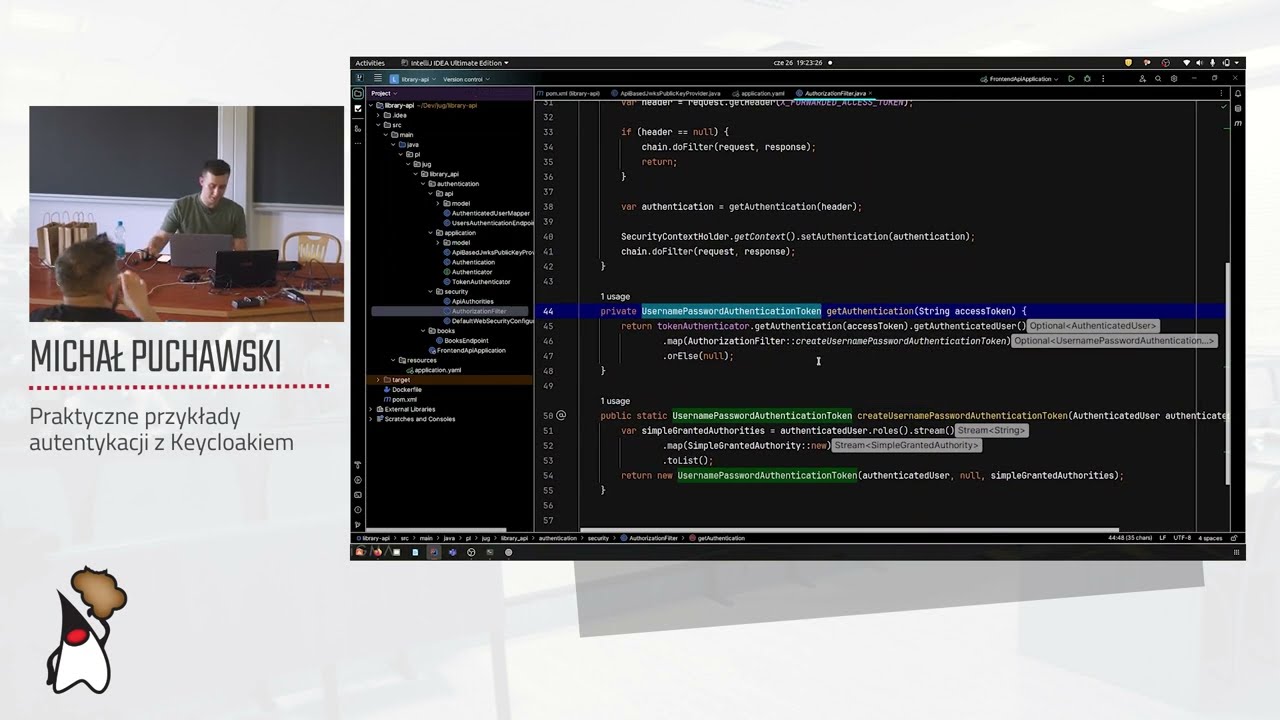Open the Database tool window icon

[1238, 108]
